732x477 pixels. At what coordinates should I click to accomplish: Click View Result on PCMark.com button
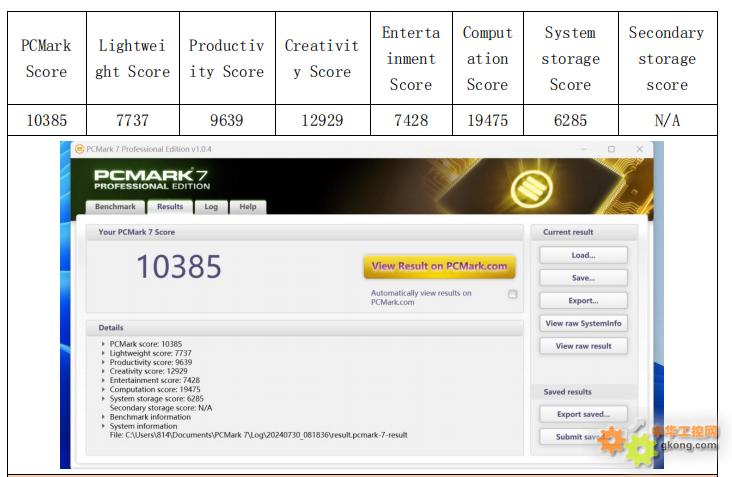pyautogui.click(x=439, y=267)
